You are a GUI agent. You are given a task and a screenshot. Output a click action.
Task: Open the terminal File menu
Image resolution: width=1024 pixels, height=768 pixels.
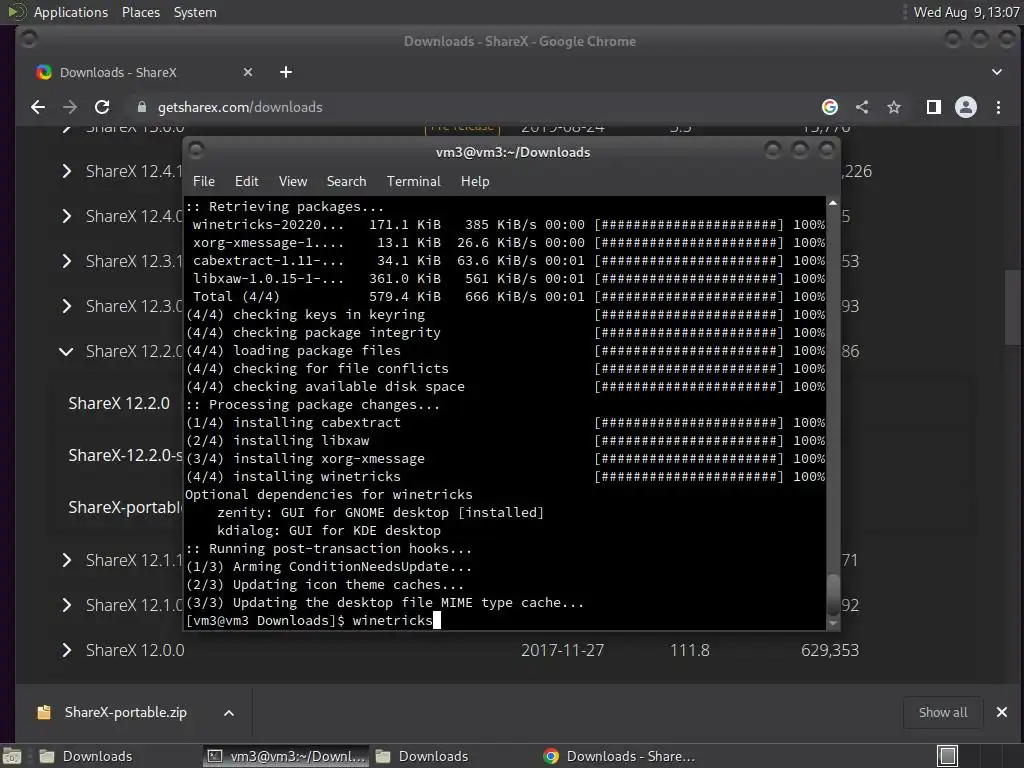(x=204, y=182)
